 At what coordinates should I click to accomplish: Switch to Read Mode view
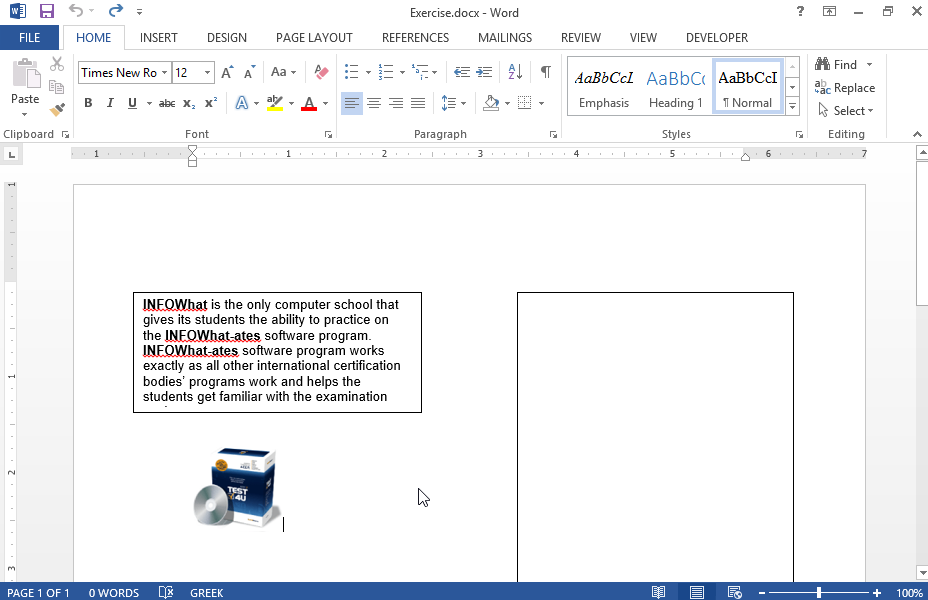(658, 592)
